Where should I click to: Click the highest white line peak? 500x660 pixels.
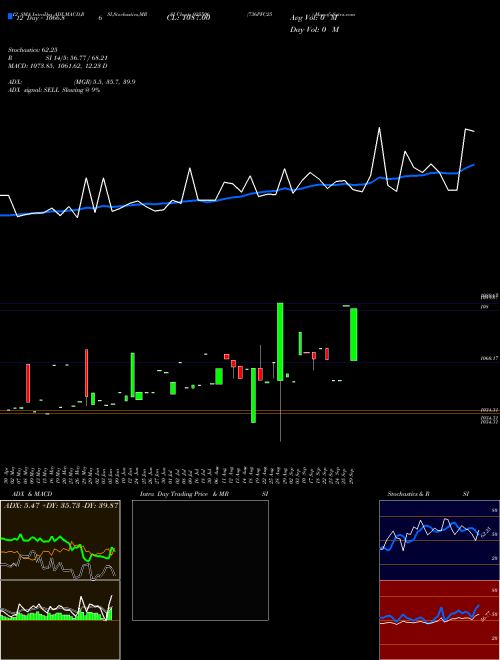(380, 128)
